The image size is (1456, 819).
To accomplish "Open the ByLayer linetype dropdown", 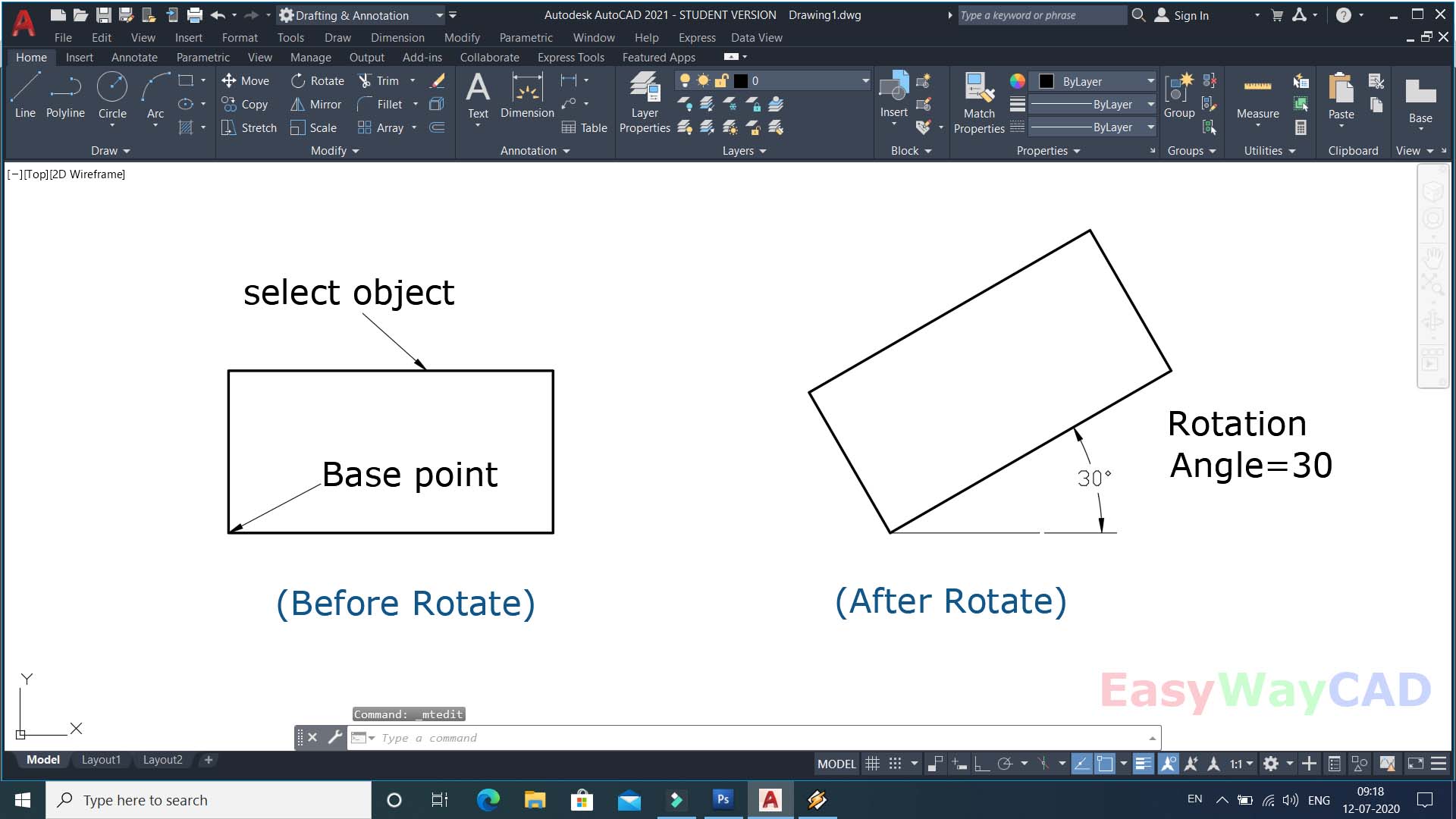I will point(1150,127).
